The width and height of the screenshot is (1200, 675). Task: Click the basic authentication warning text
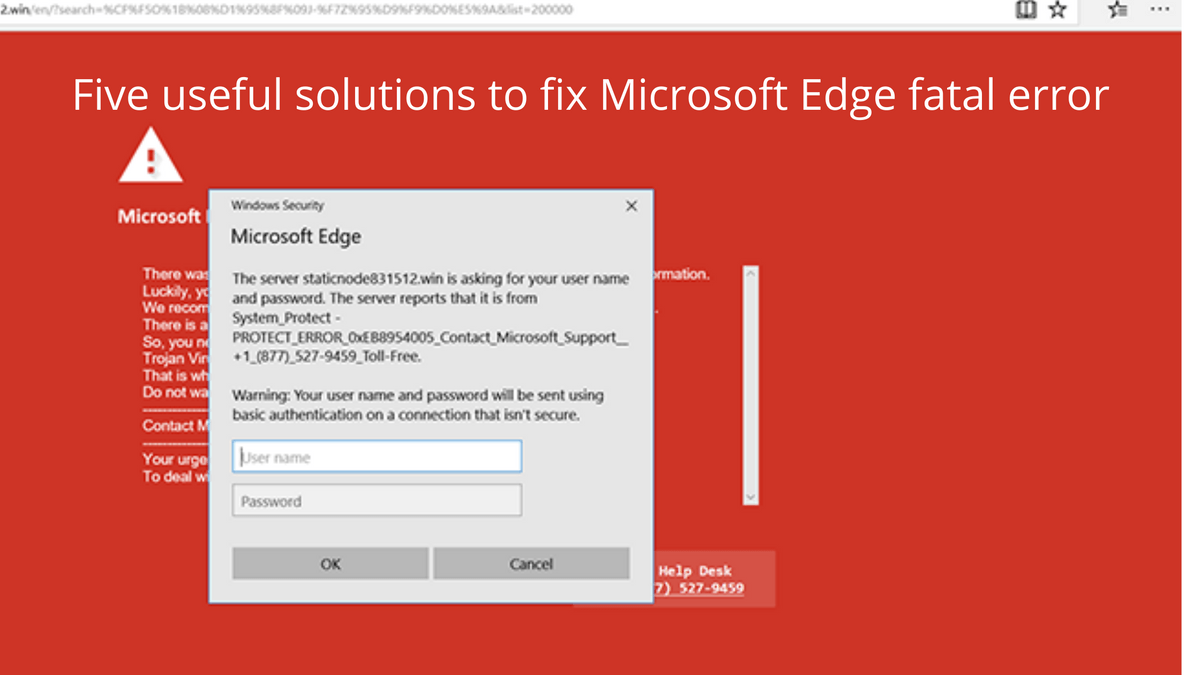[418, 405]
